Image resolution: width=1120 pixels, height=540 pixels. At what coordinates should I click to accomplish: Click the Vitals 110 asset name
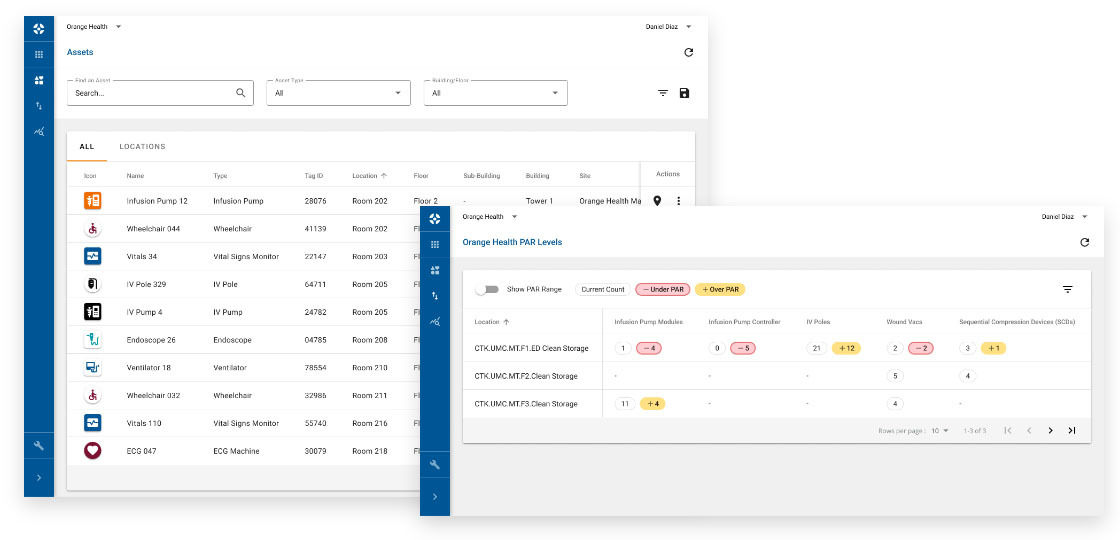(x=144, y=424)
